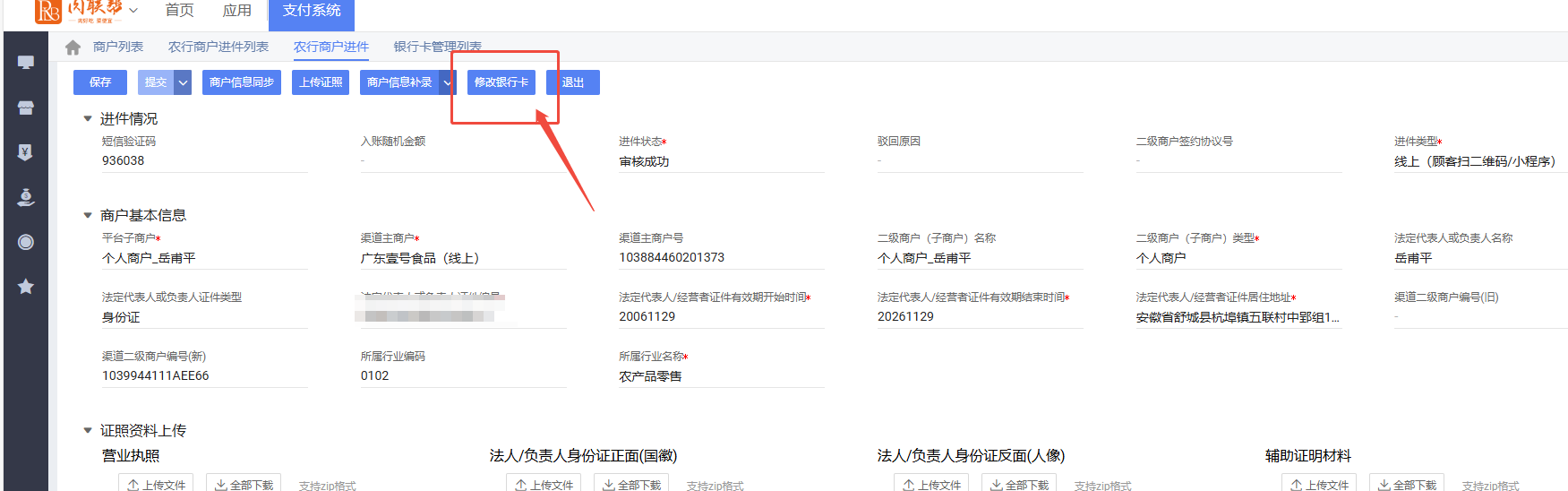This screenshot has height=491, width=1568.
Task: Click the circle icon in left sidebar
Action: tap(26, 242)
